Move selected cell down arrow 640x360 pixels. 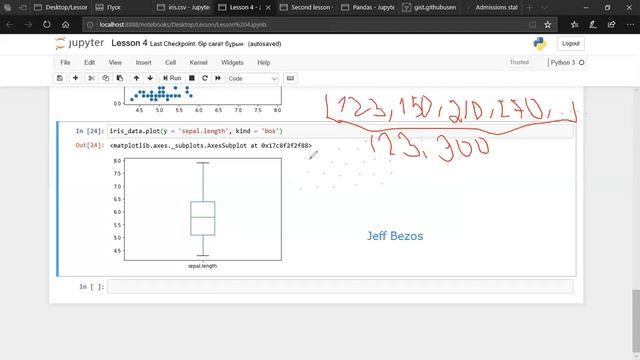point(150,78)
